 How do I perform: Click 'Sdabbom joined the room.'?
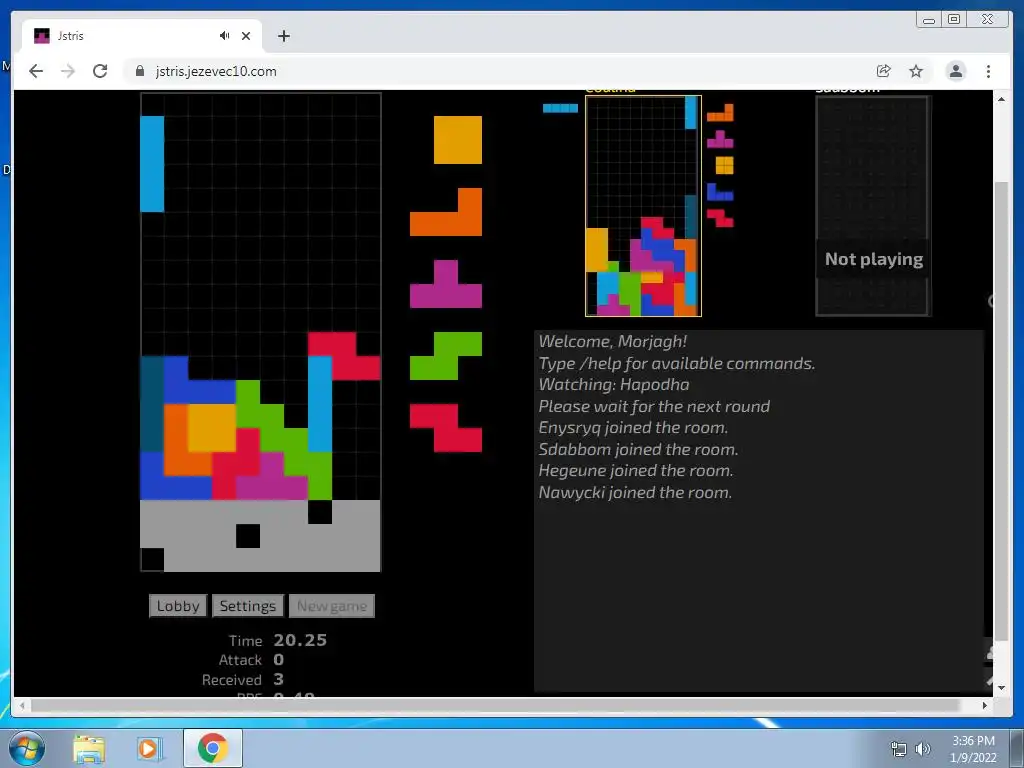click(x=638, y=449)
